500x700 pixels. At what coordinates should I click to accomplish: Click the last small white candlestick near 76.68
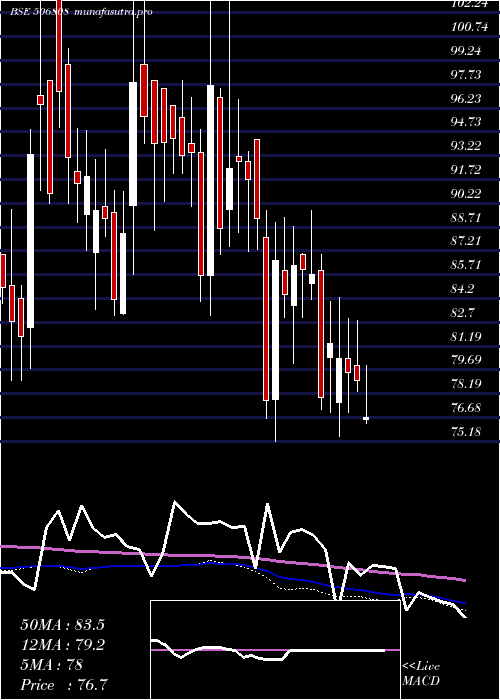[366, 418]
